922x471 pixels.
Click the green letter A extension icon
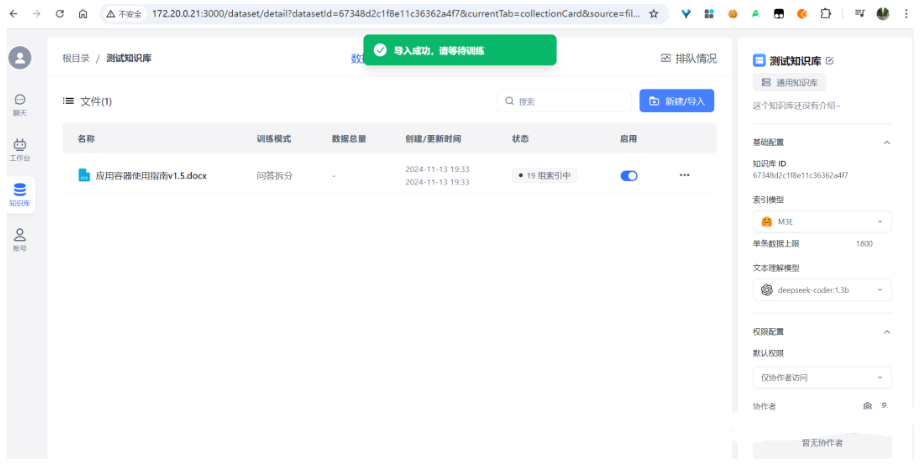pos(756,14)
